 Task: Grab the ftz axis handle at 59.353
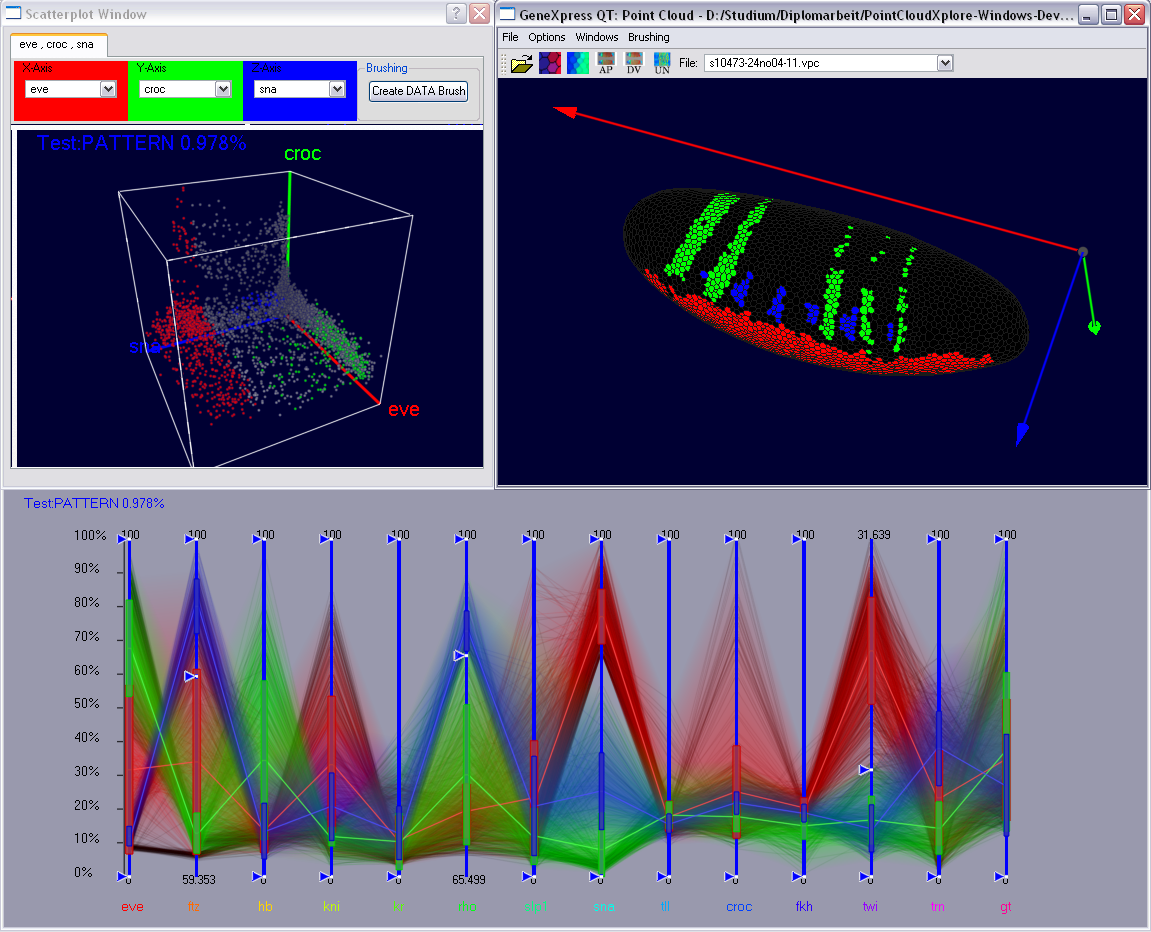(190, 676)
